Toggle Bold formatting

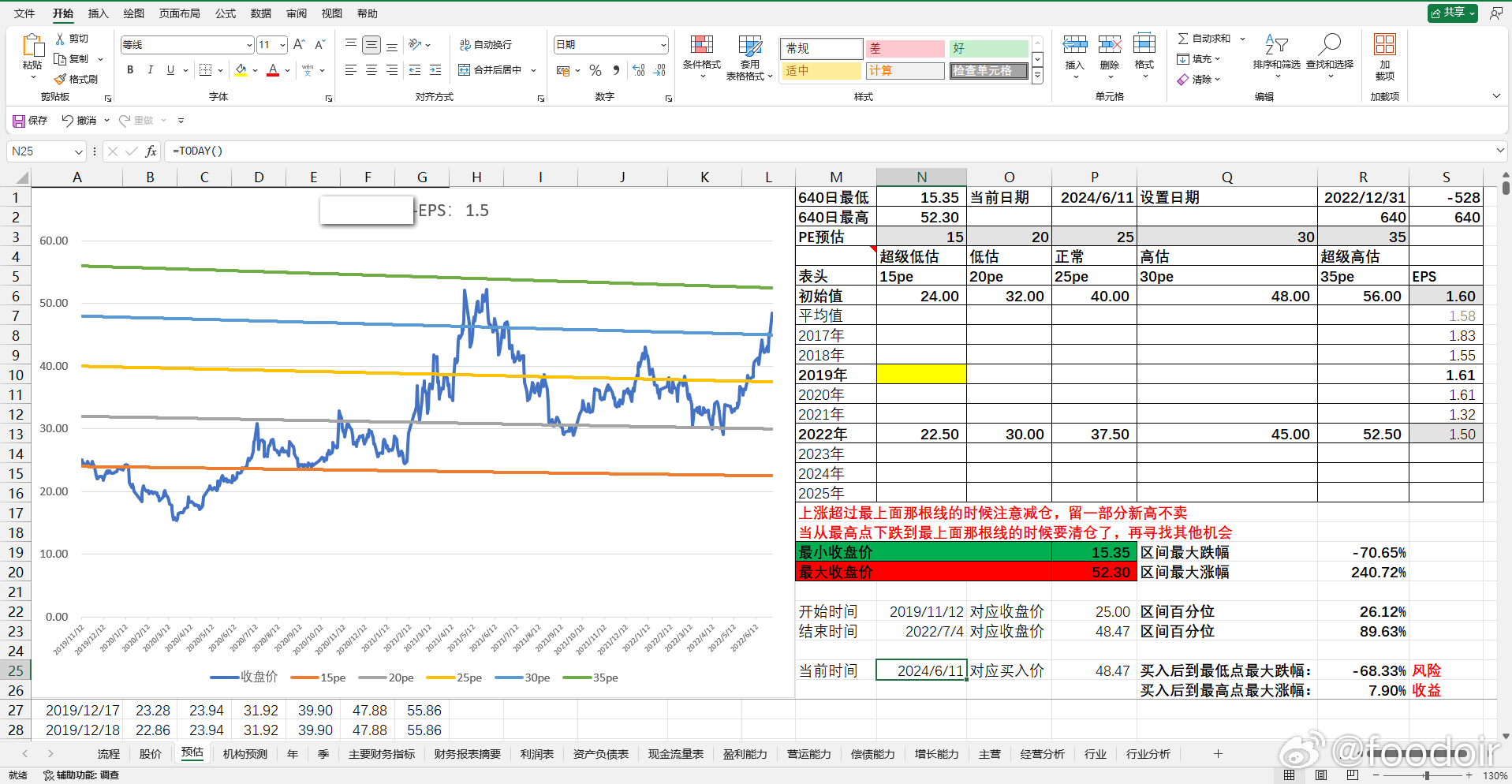[130, 70]
